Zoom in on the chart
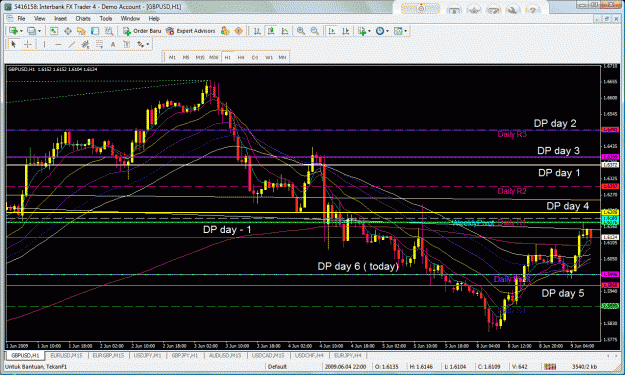 pos(301,31)
